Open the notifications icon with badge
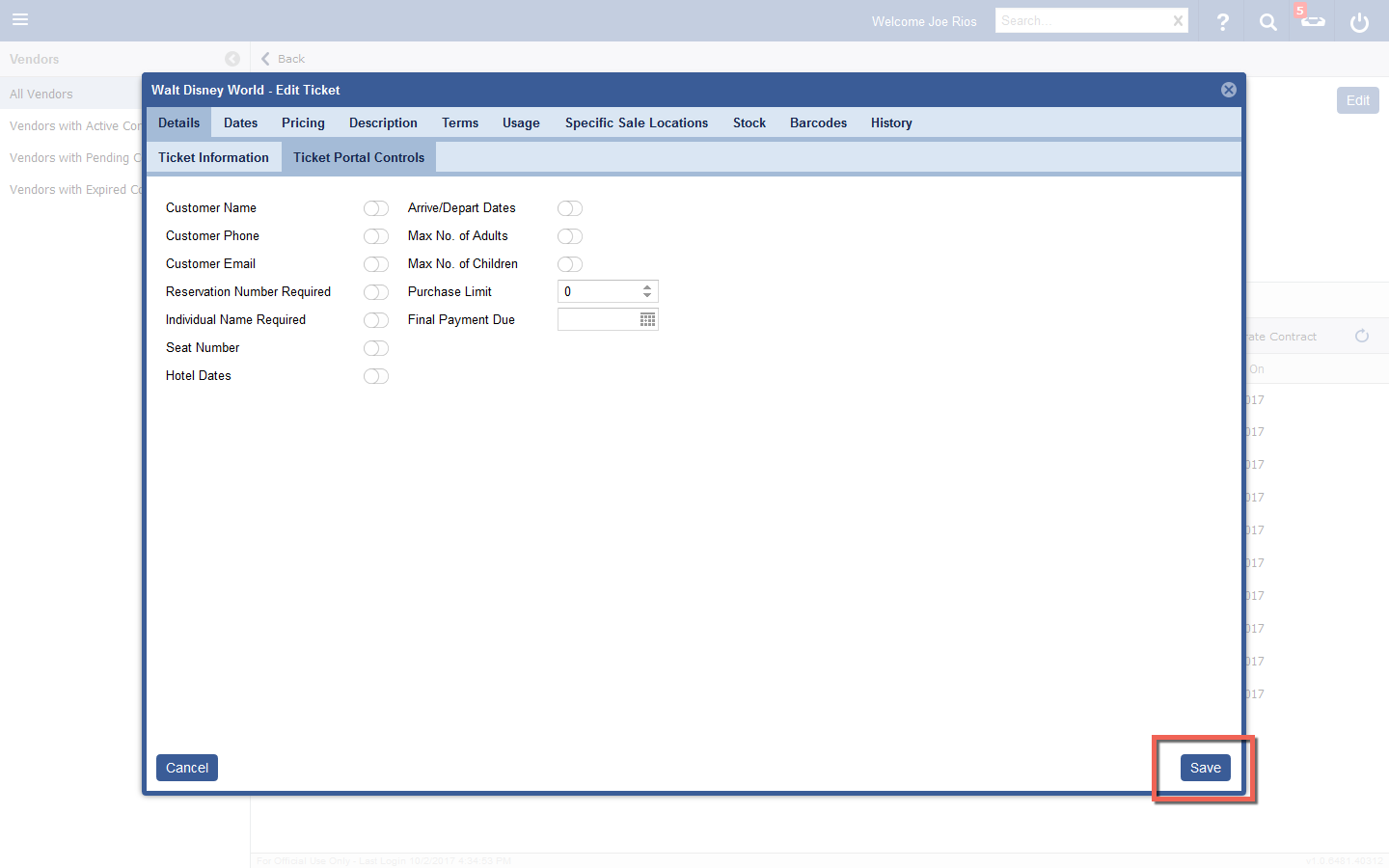1389x868 pixels. 1312,20
